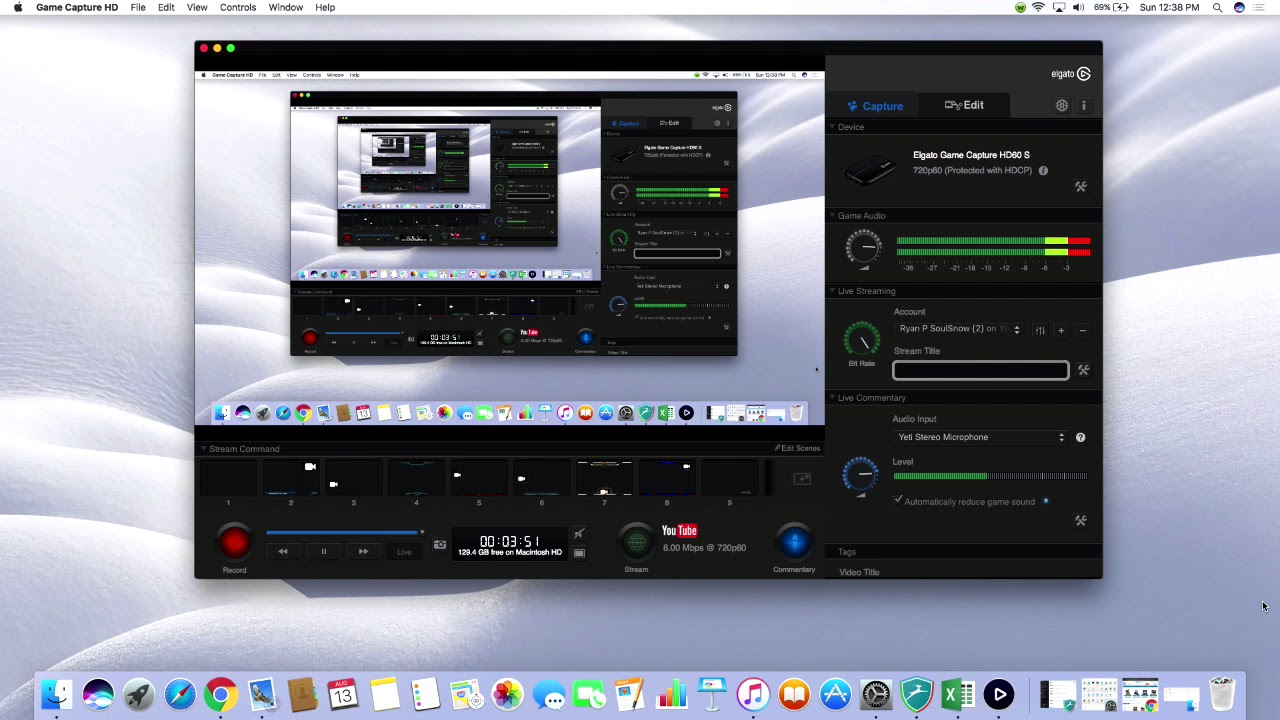The height and width of the screenshot is (720, 1280).
Task: Select scene thumbnail 7
Action: pos(604,478)
